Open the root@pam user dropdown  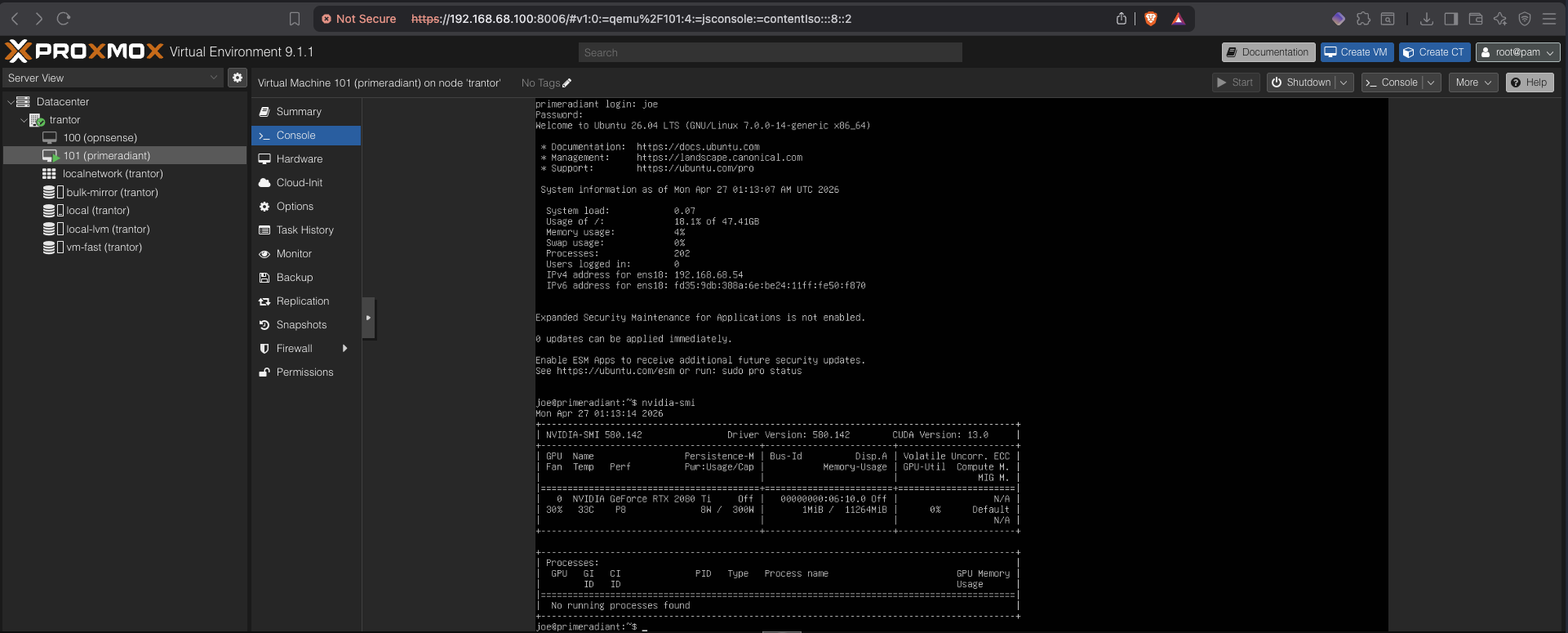[1517, 52]
